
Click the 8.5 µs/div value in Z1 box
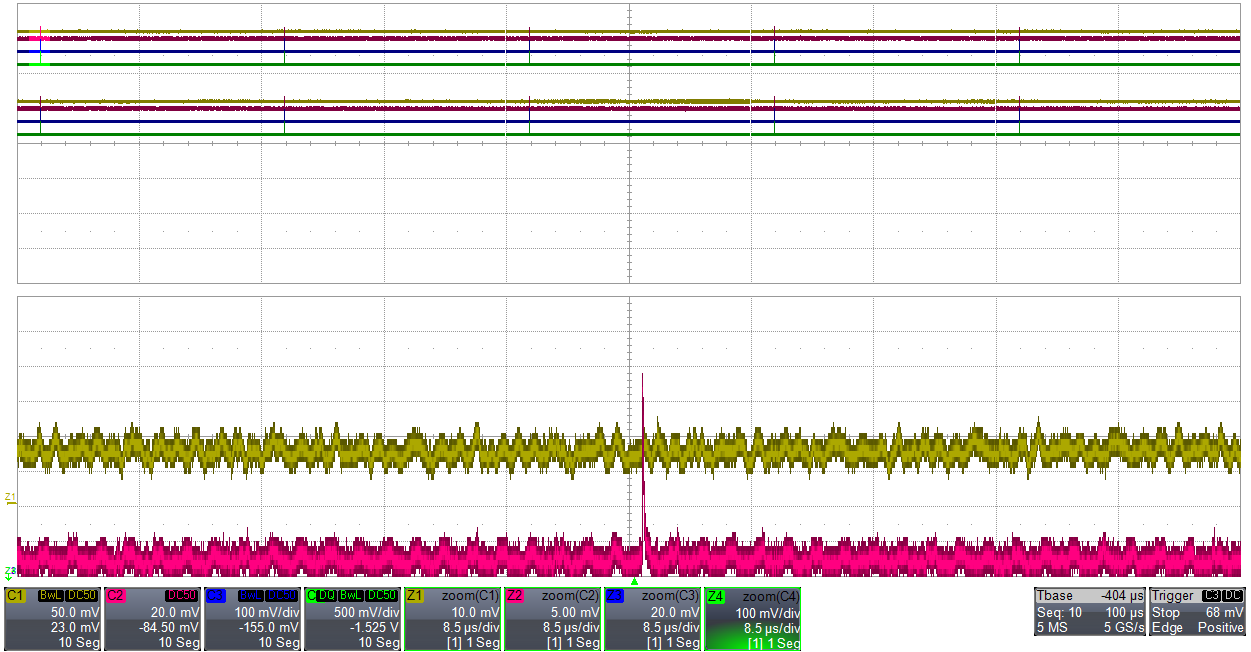[471, 627]
